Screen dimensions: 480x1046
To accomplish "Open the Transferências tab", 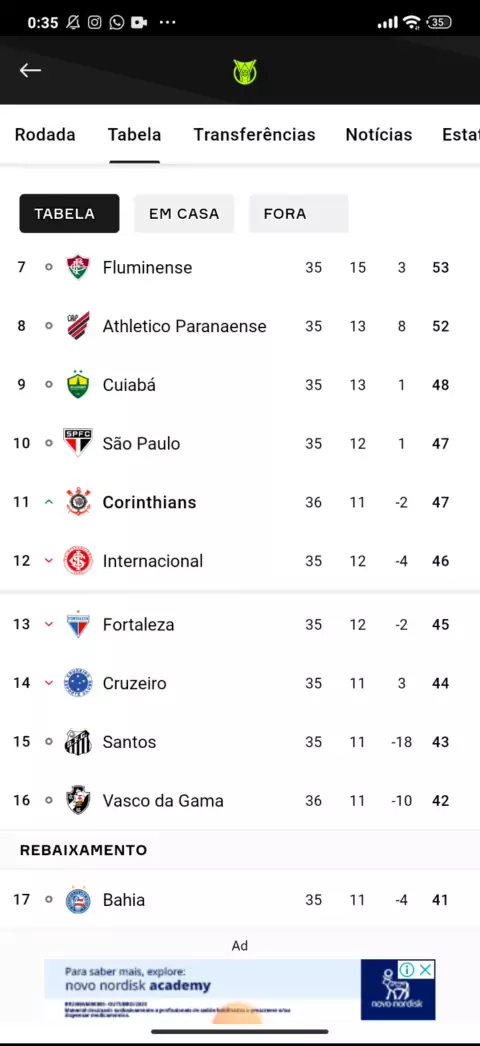I will point(254,135).
